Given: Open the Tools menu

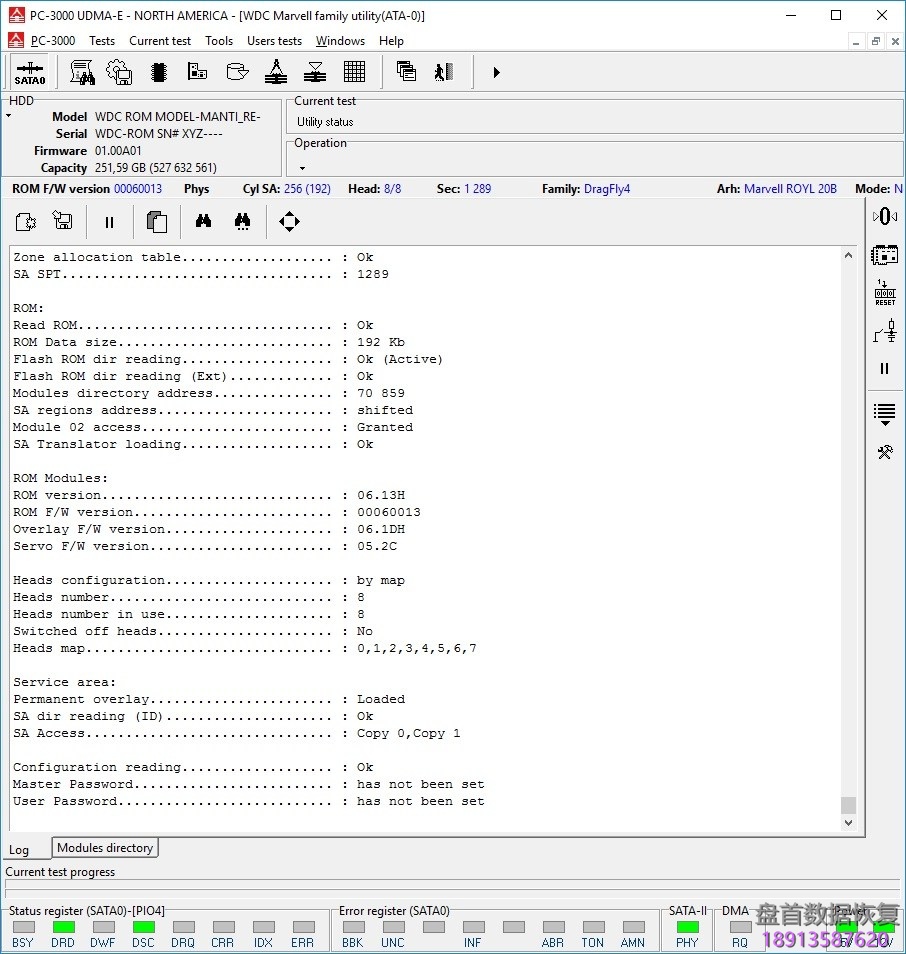Looking at the screenshot, I should [219, 41].
